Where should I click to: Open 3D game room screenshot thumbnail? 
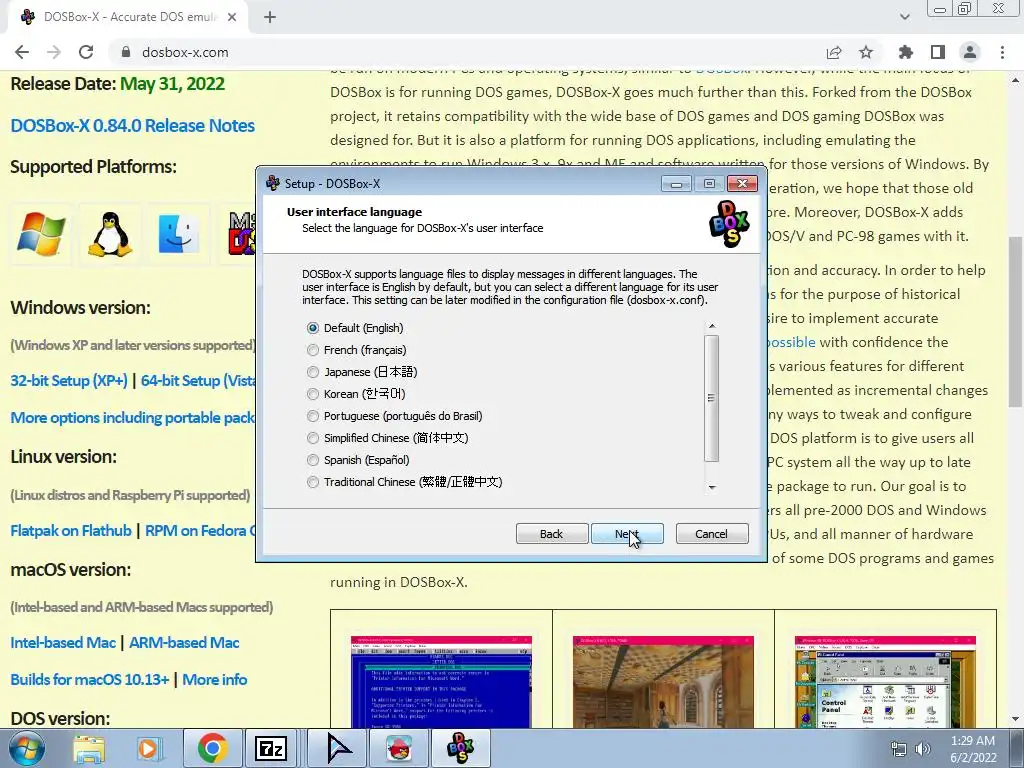[663, 682]
